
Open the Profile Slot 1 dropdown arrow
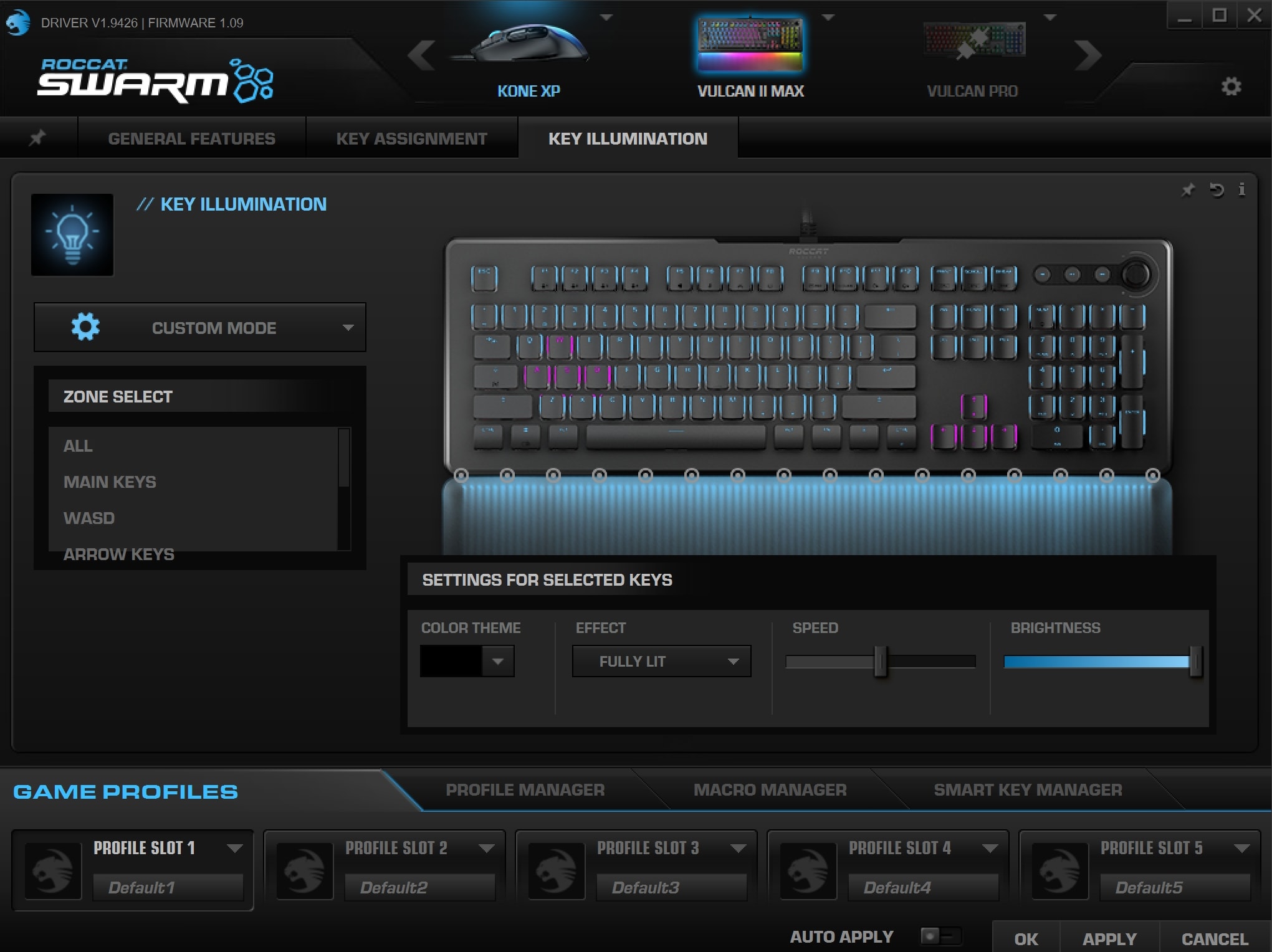pyautogui.click(x=234, y=848)
